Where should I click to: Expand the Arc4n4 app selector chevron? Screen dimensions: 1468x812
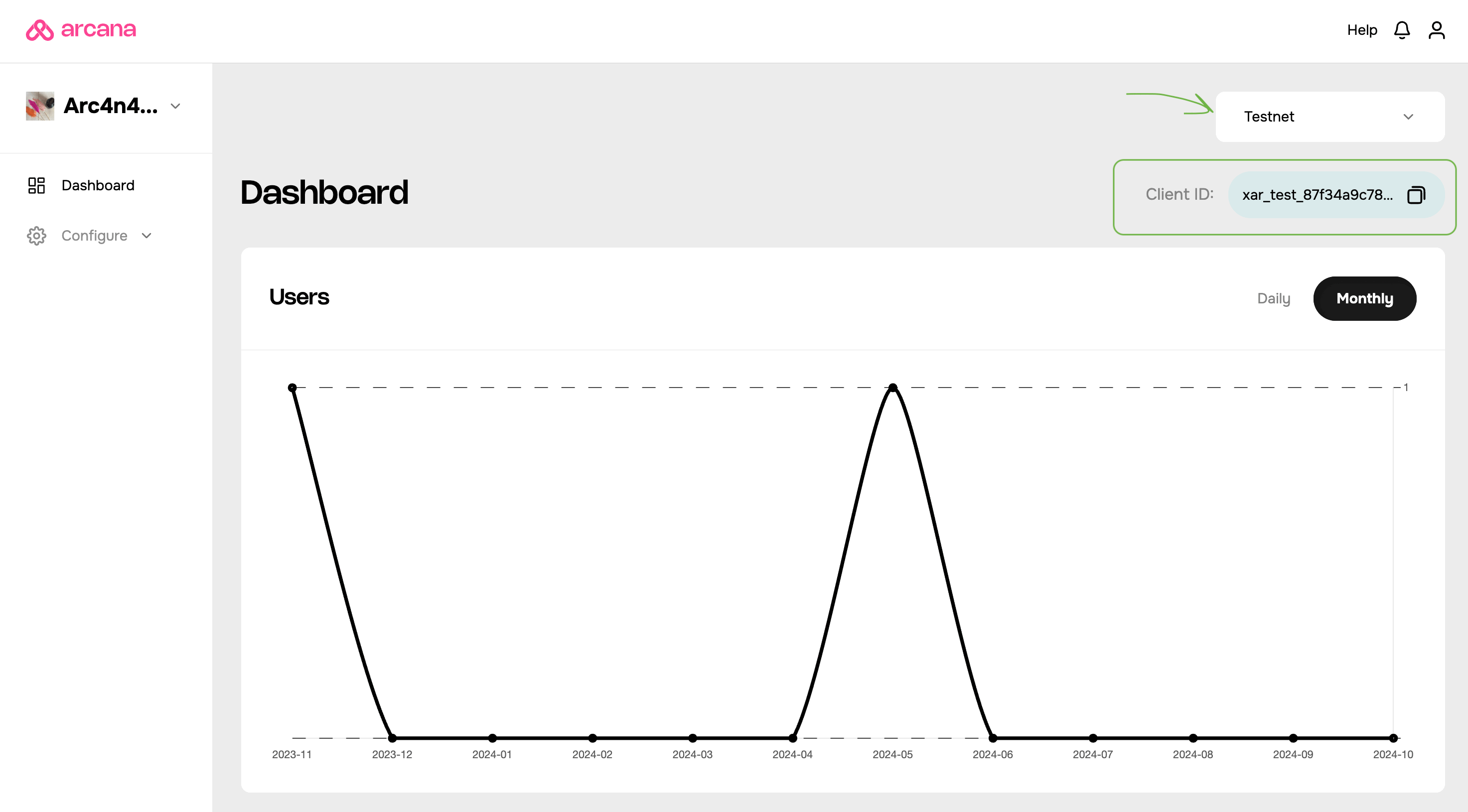point(175,106)
